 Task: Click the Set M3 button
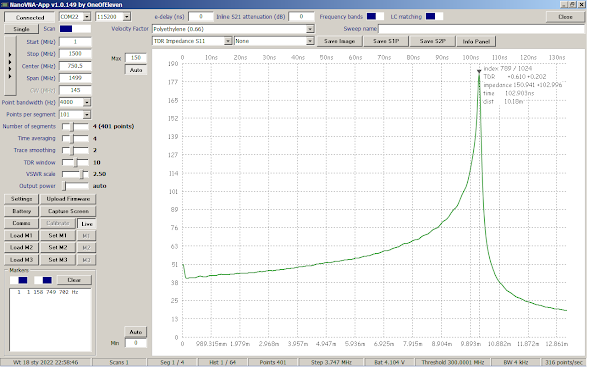coord(58,260)
